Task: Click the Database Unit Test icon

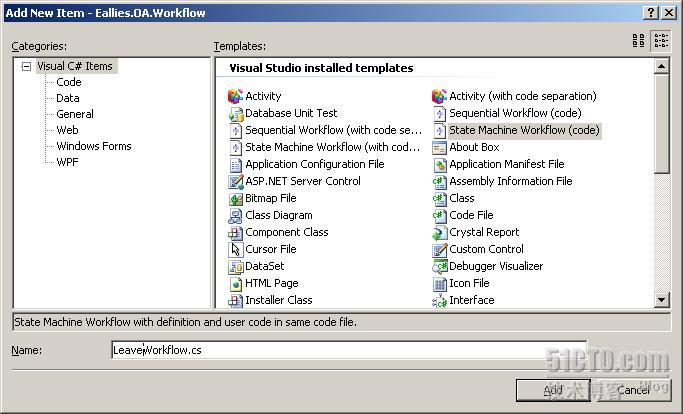Action: (x=235, y=113)
